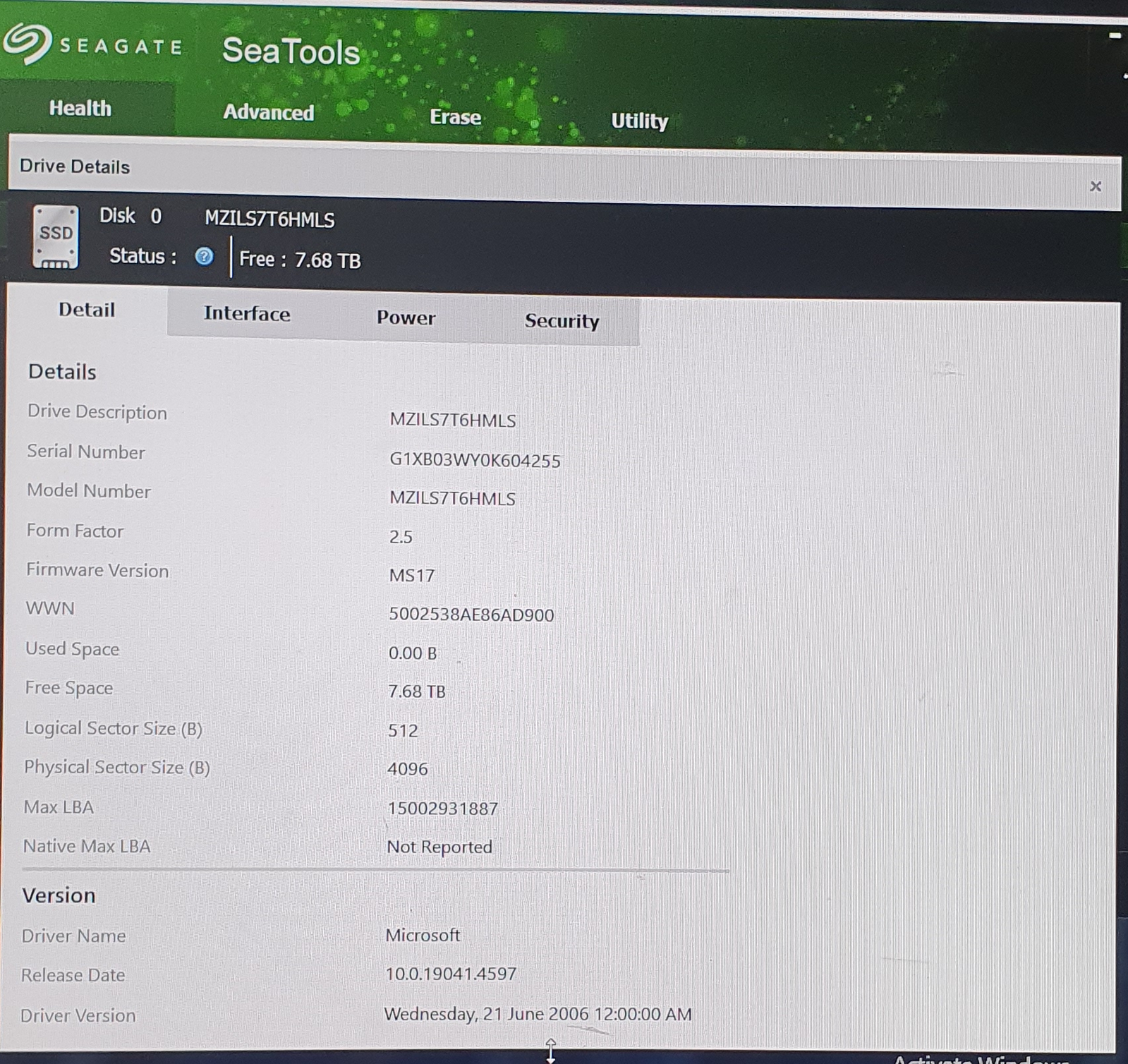Click the Max LBA value 15002931887
The width and height of the screenshot is (1128, 1064).
point(442,809)
